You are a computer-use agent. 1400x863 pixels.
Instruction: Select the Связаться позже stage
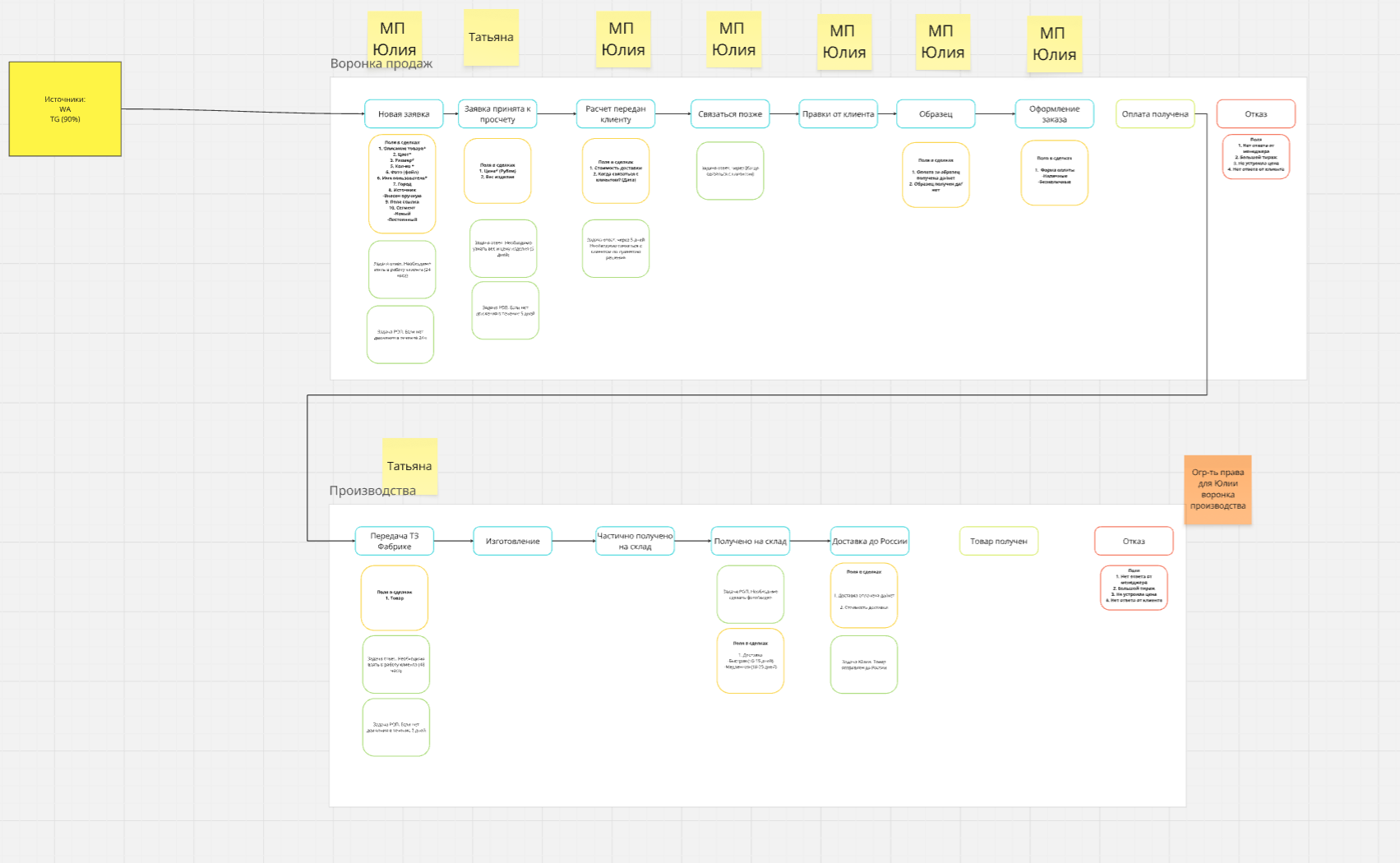pos(730,114)
